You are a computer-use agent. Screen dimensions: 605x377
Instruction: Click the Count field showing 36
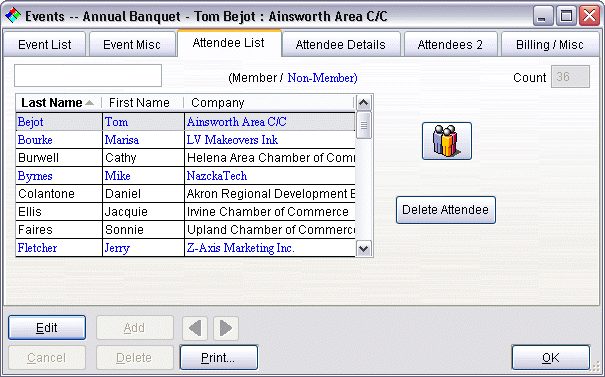570,77
